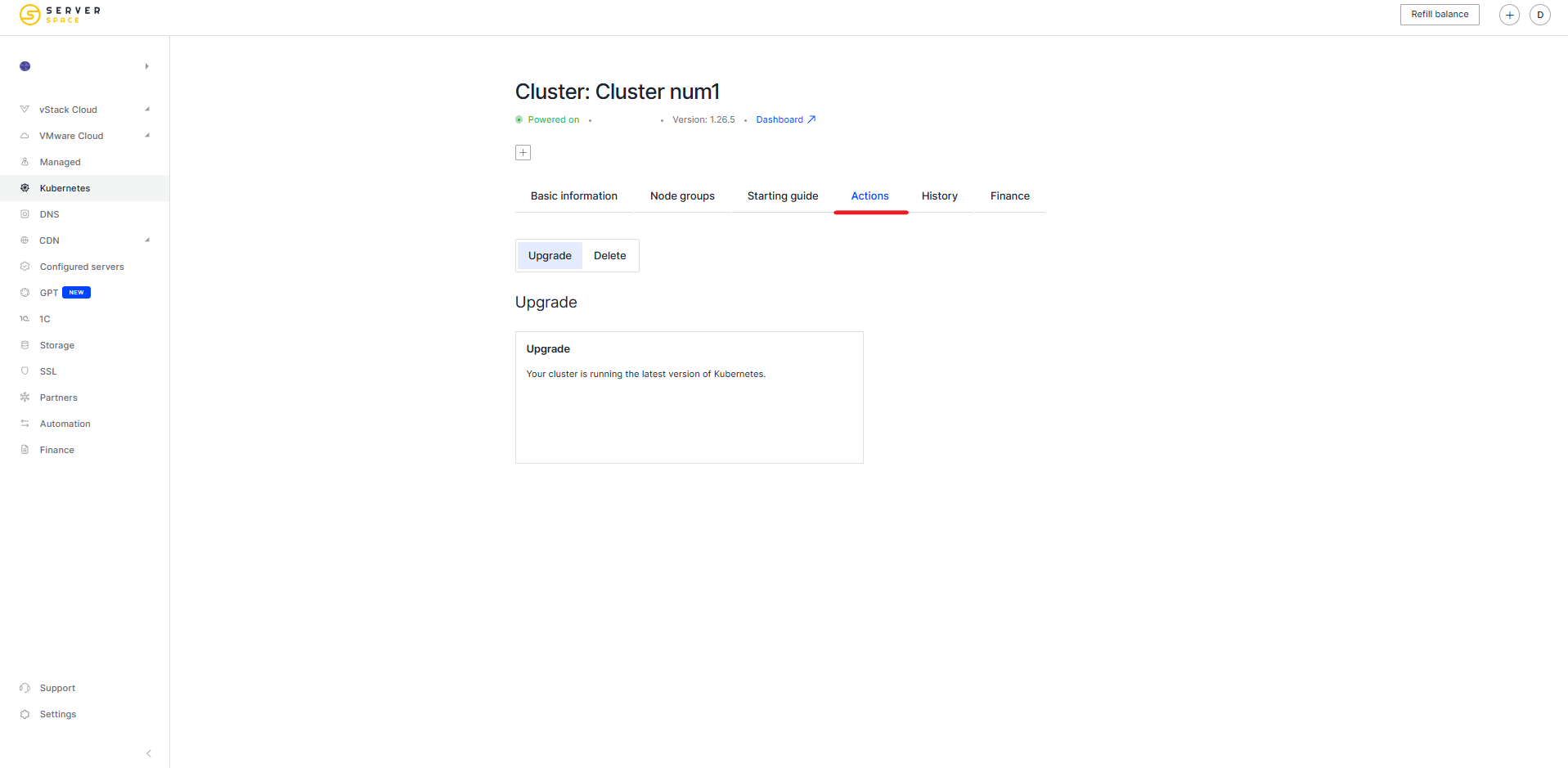
Task: Select the Actions tab
Action: (x=870, y=196)
